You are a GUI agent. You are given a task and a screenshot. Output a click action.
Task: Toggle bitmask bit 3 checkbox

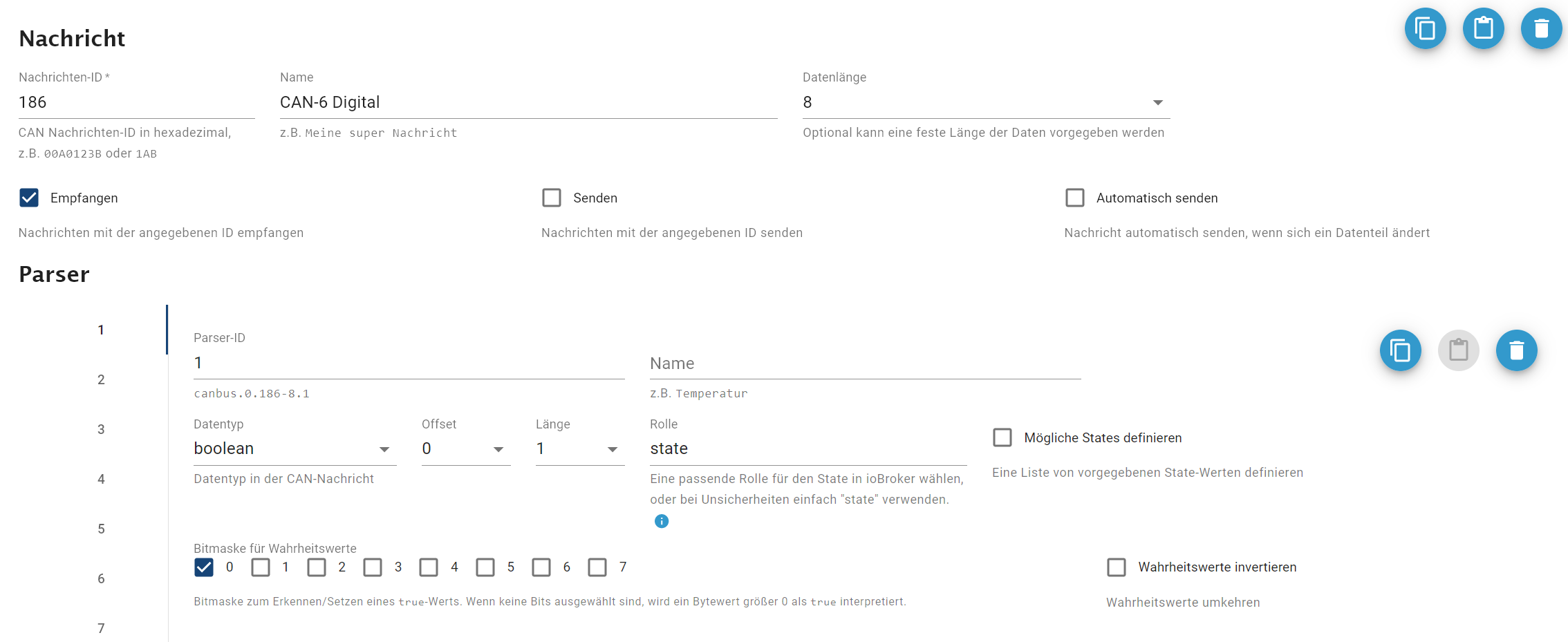(x=373, y=567)
